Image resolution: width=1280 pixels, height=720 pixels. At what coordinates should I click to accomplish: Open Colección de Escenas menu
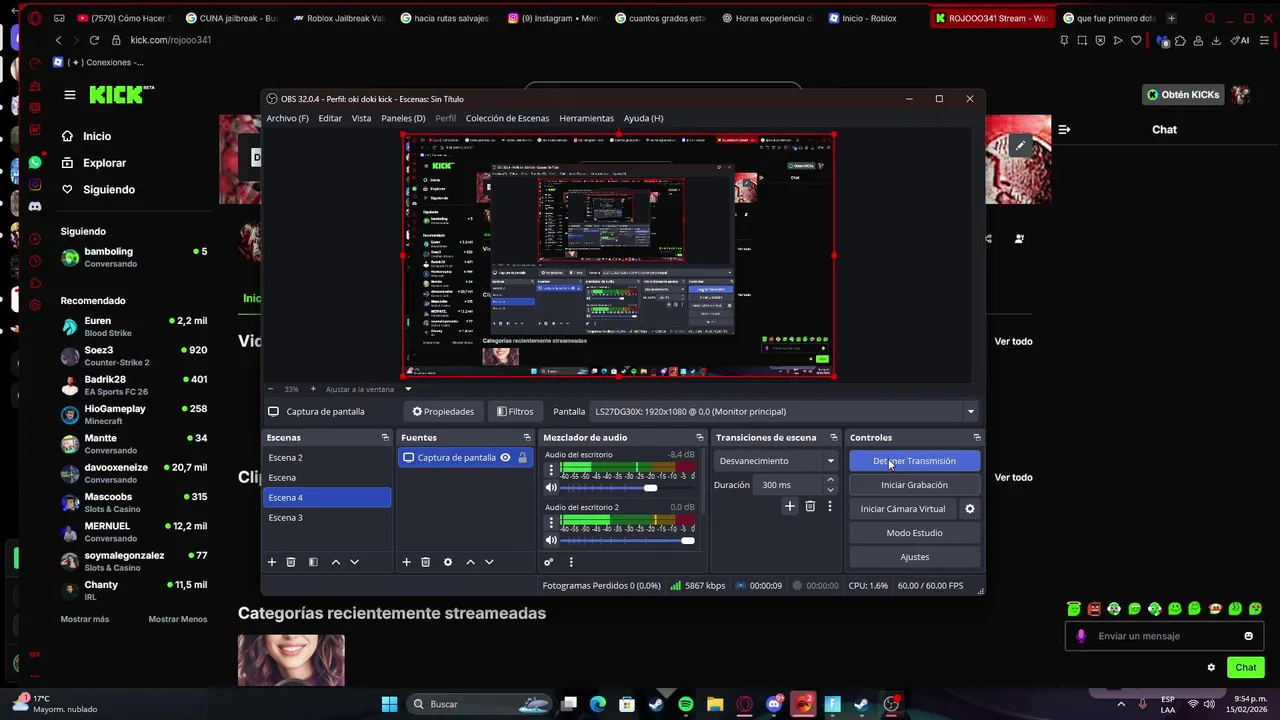click(x=507, y=118)
